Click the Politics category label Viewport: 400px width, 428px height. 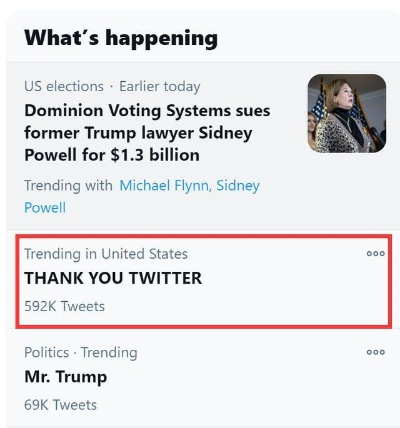click(x=47, y=352)
